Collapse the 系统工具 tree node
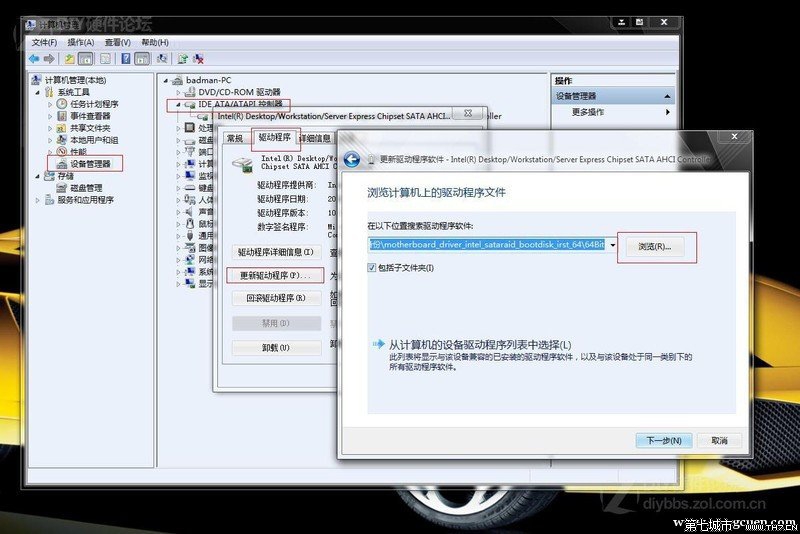Viewport: 800px width, 534px height. (38, 92)
